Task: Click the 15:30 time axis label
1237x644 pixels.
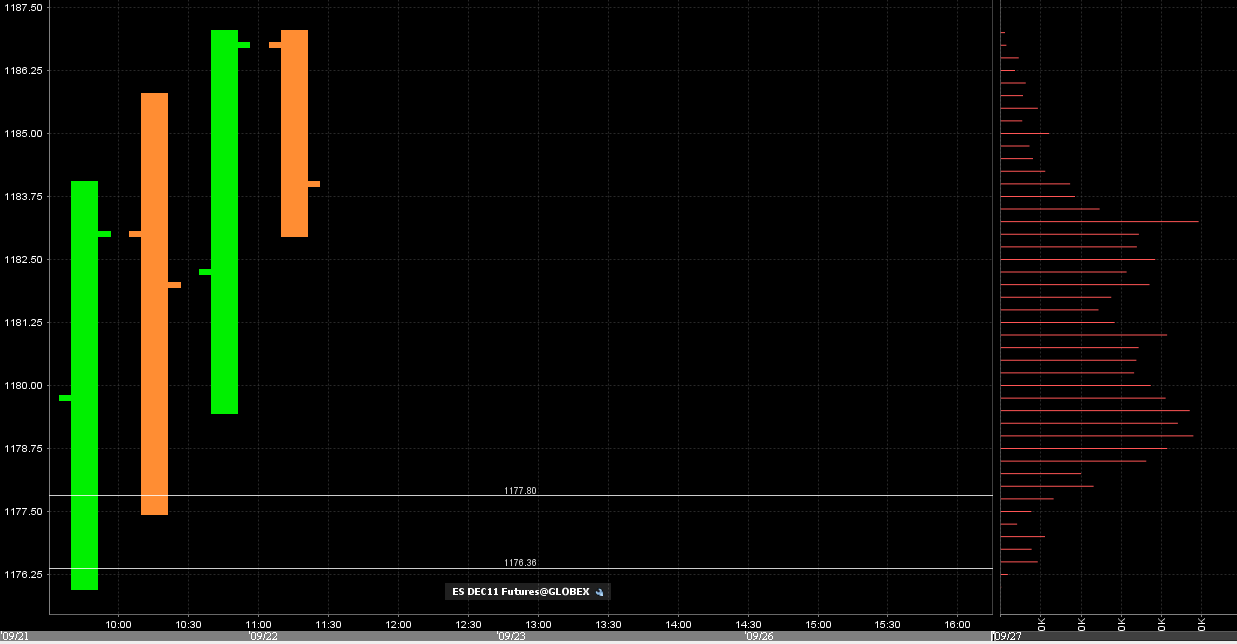Action: [x=888, y=623]
